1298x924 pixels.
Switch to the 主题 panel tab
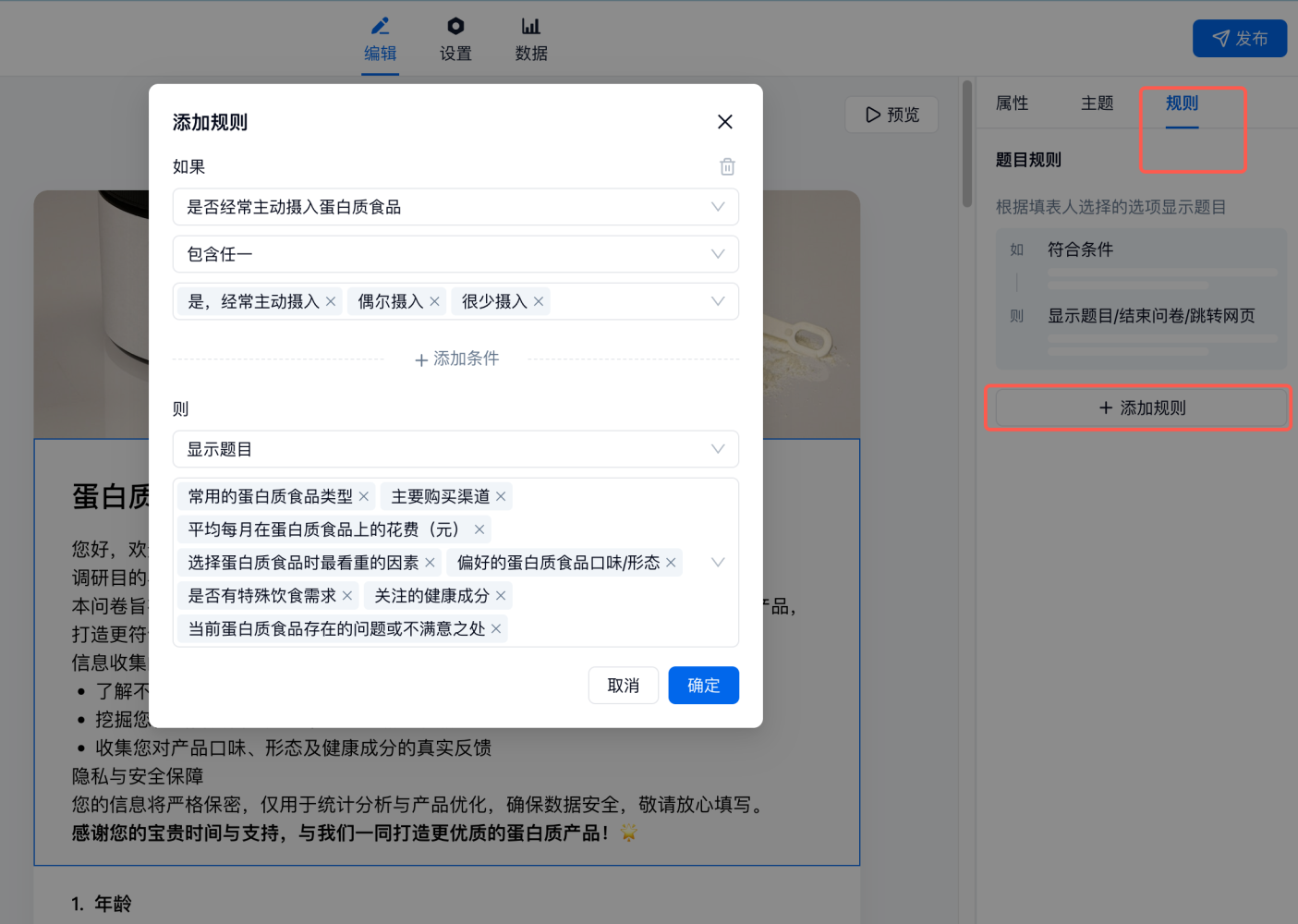1097,103
